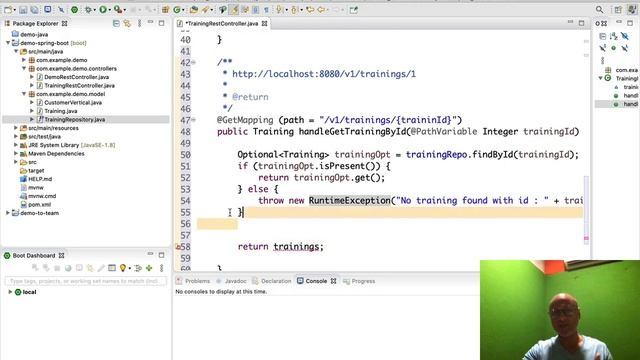The image size is (640, 360).
Task: Click the Previous Annotation arrow icon
Action: [294, 9]
